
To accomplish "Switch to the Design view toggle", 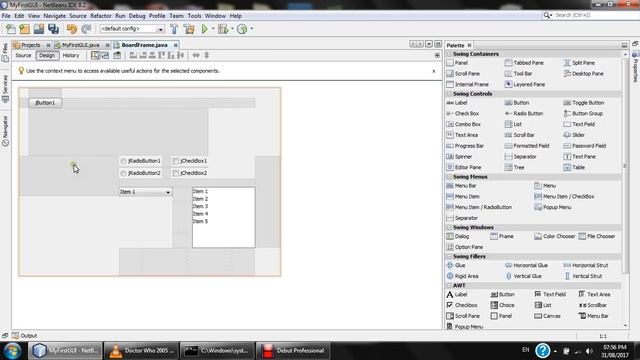I will click(x=47, y=56).
